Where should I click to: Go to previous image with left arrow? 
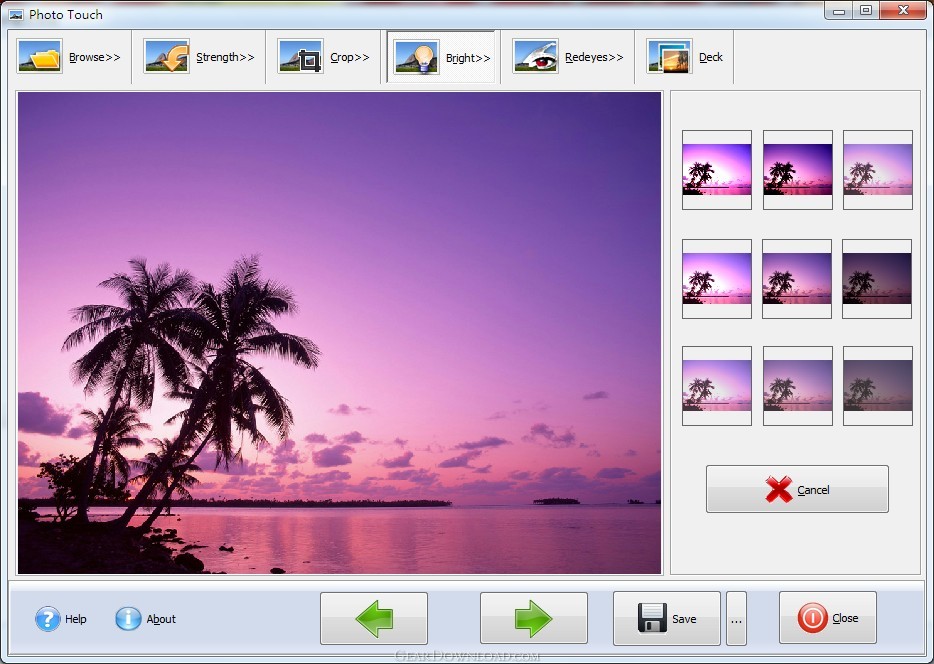(374, 618)
